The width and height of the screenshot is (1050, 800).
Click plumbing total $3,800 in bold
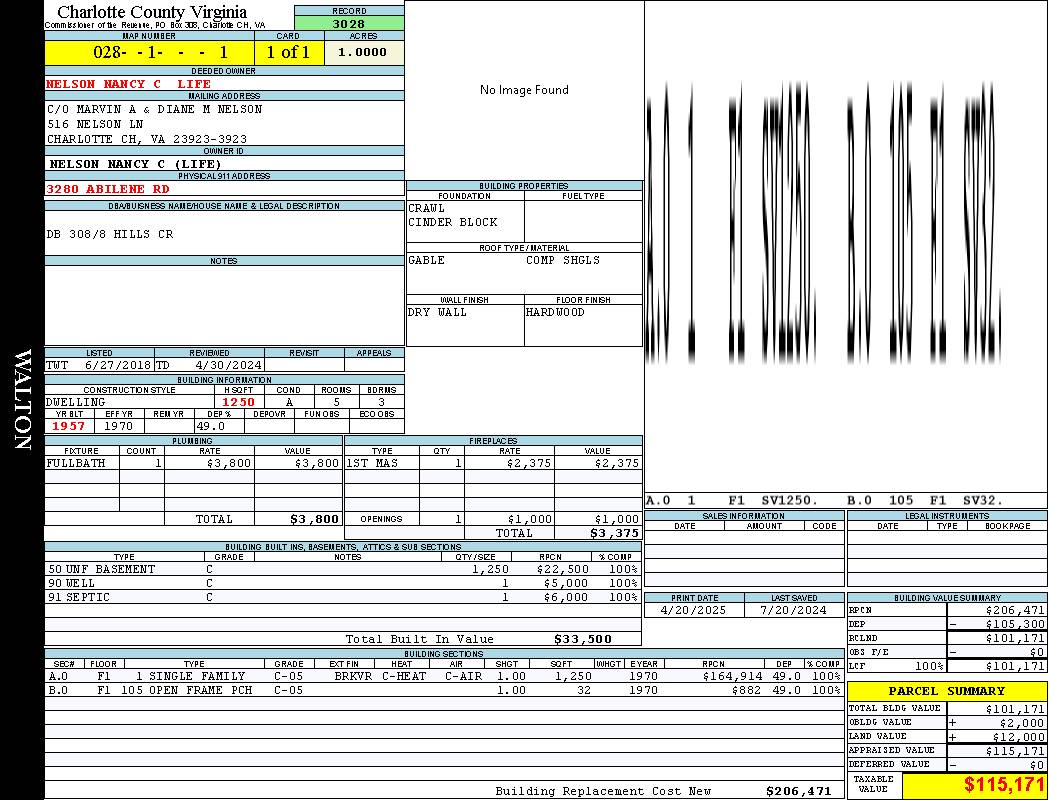(315, 519)
